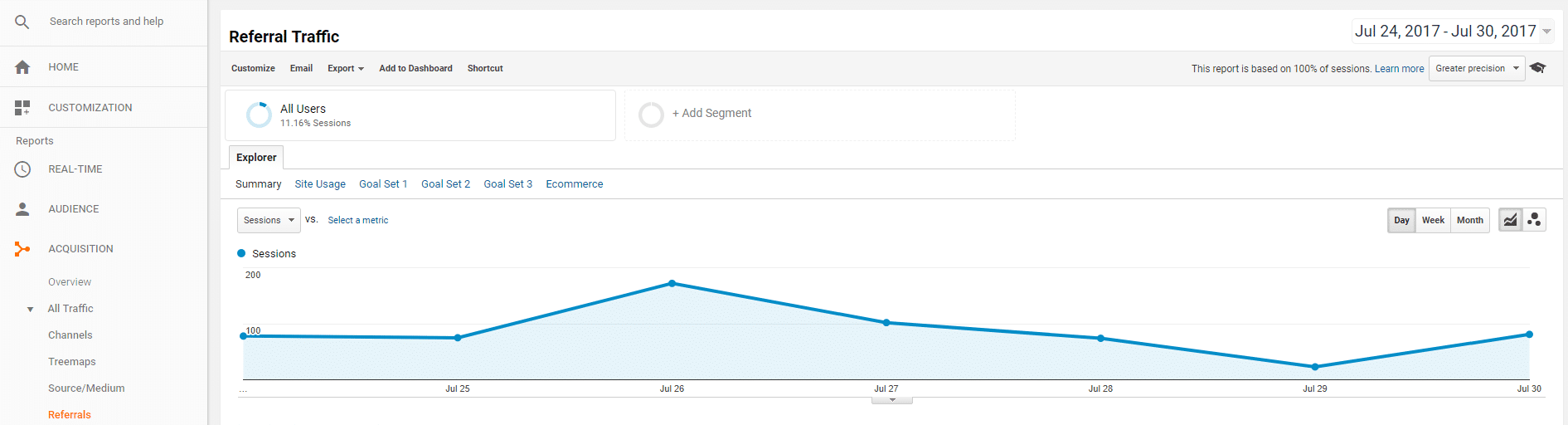Screen dimensions: 1568x425
Task: Set chart granularity to Day
Action: pos(1401,220)
